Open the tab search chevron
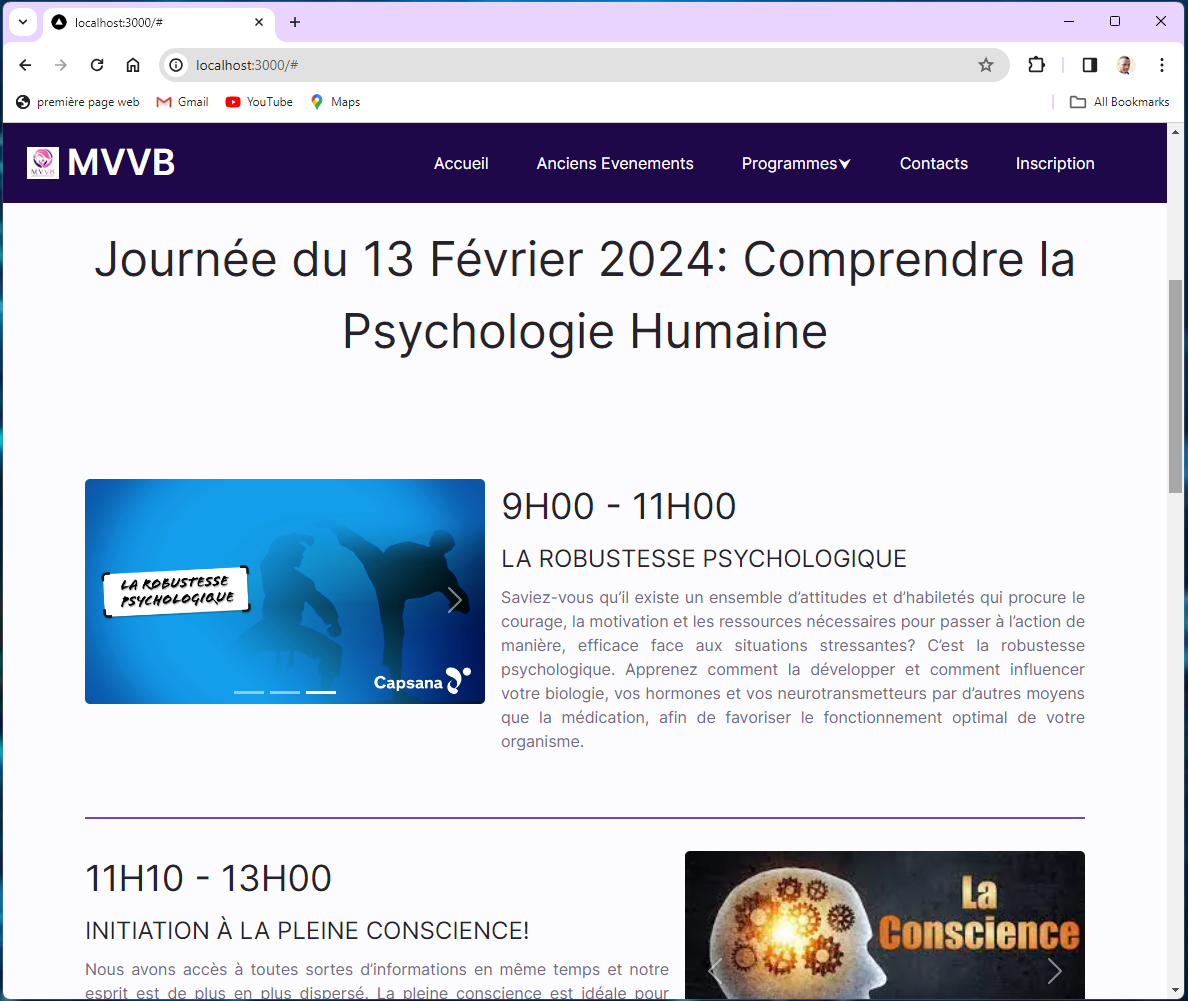Viewport: 1188px width, 1001px height. 23,22
